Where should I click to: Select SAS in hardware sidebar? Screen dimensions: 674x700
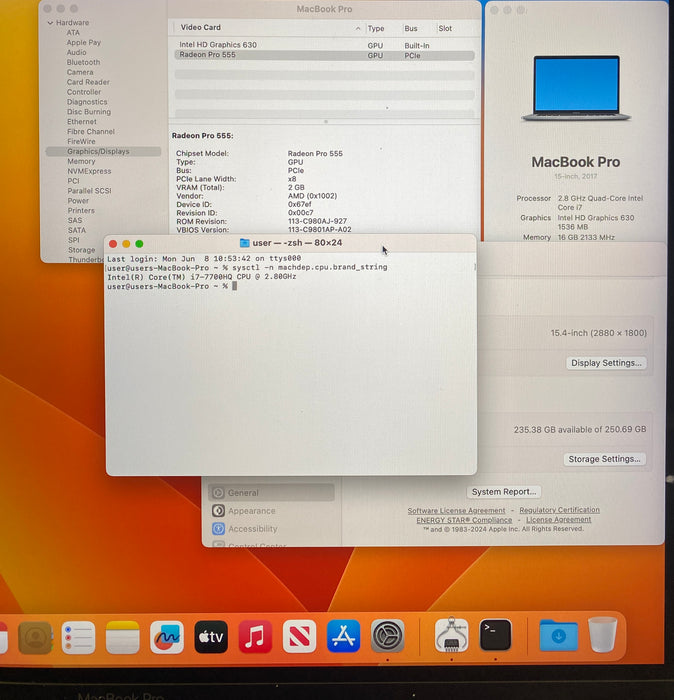pyautogui.click(x=75, y=220)
